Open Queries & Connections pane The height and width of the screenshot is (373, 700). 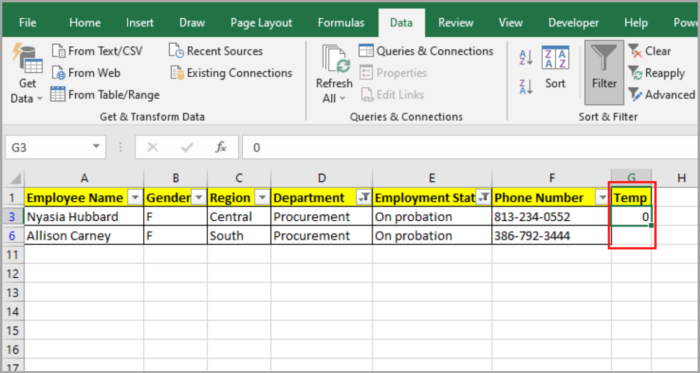(x=426, y=51)
